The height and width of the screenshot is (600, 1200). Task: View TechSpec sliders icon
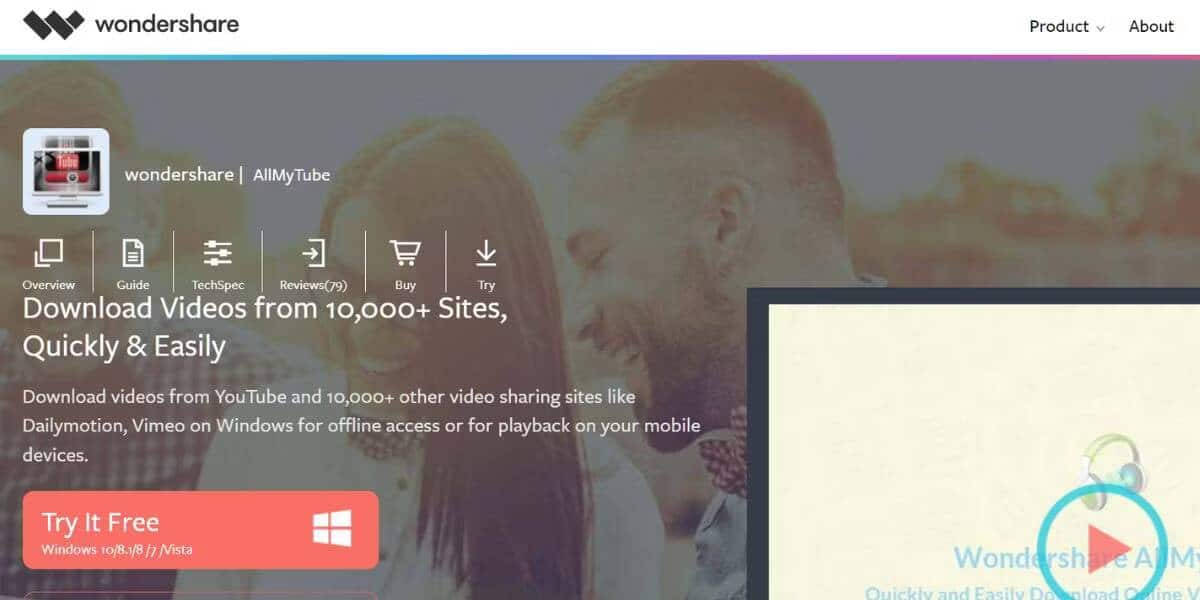tap(217, 253)
